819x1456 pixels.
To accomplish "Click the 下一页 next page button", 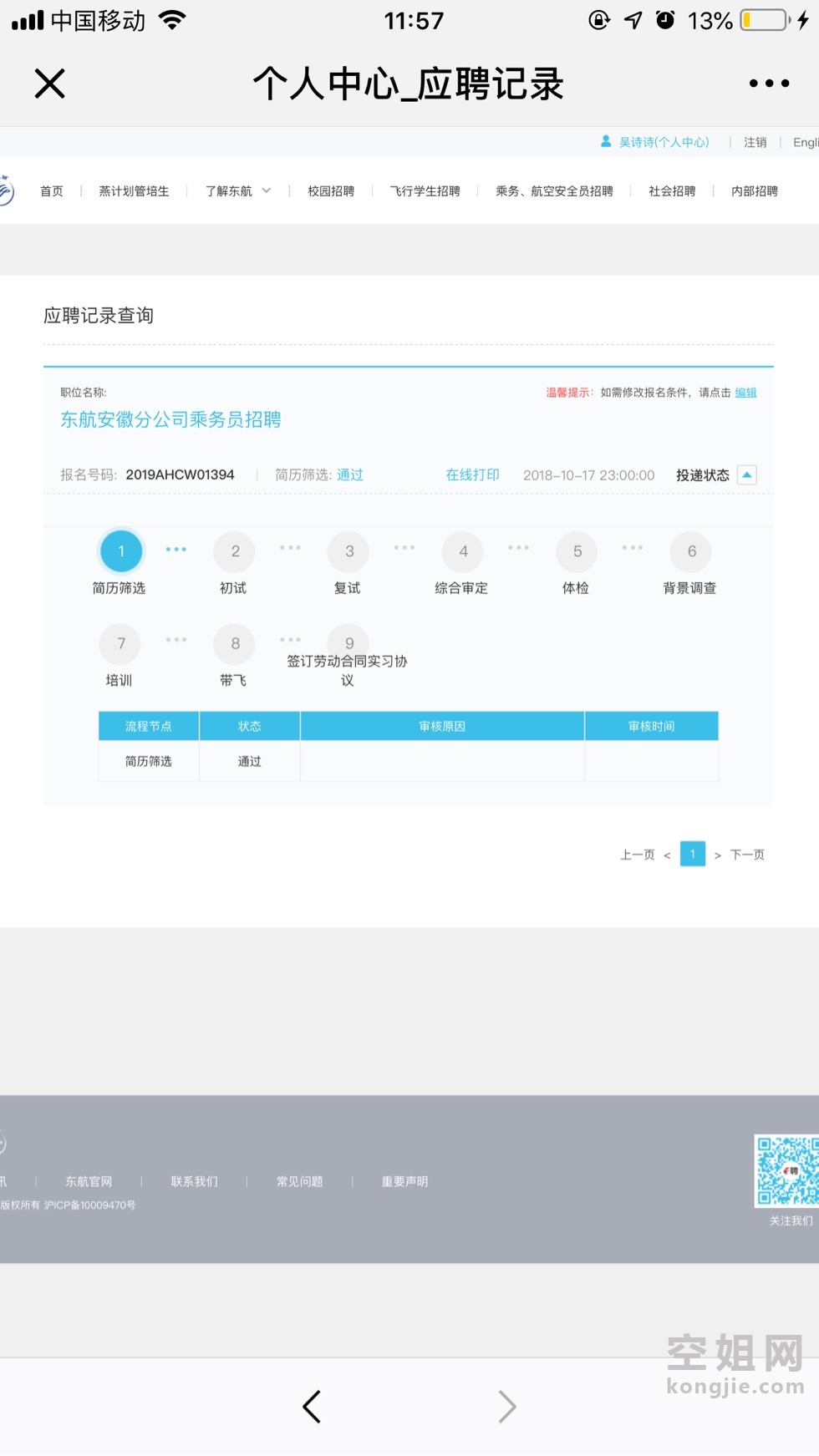I will tap(747, 855).
